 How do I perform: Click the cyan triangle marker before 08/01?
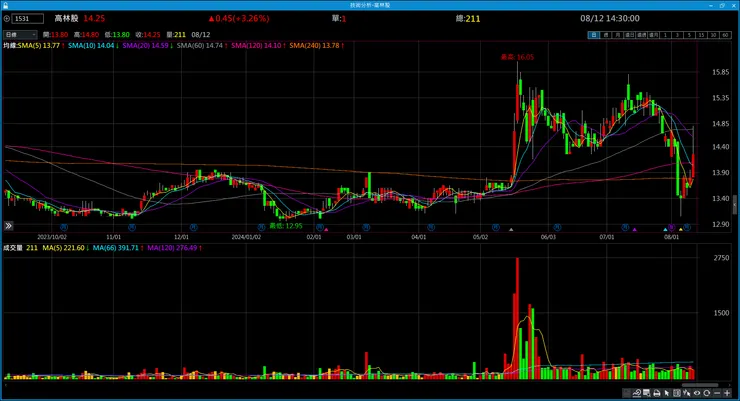665,230
